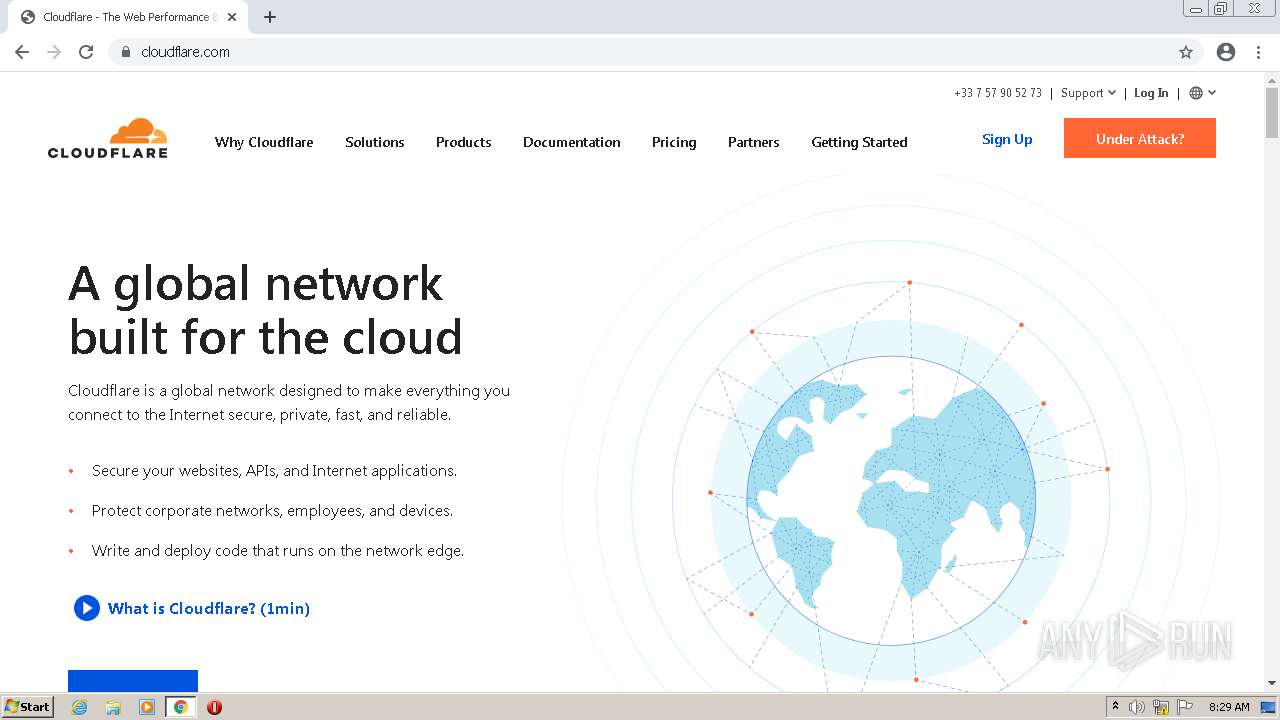Open the Chrome profile avatar icon
1280x720 pixels.
[1226, 52]
